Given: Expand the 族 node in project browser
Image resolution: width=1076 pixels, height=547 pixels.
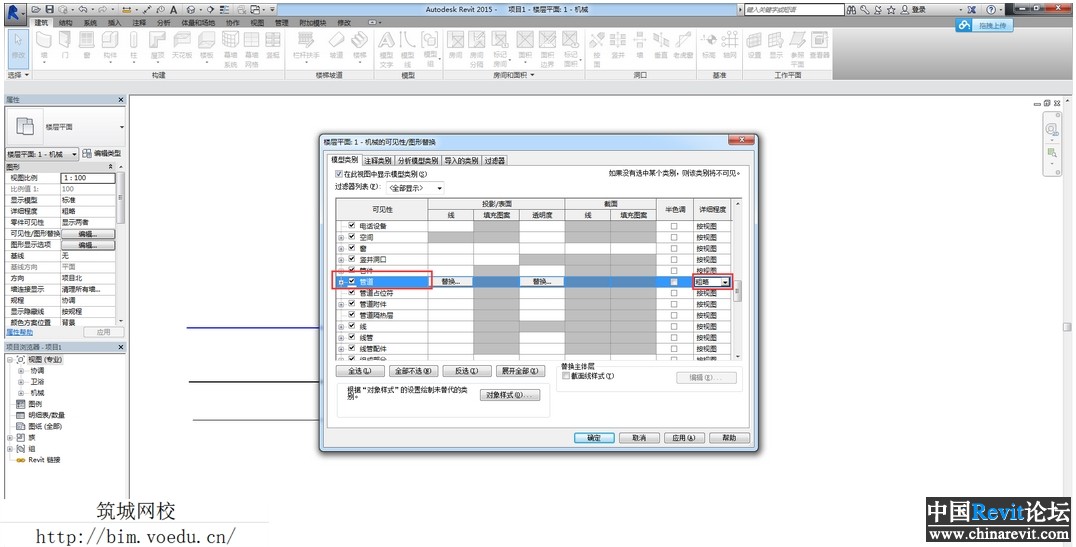Looking at the screenshot, I should tap(10, 437).
